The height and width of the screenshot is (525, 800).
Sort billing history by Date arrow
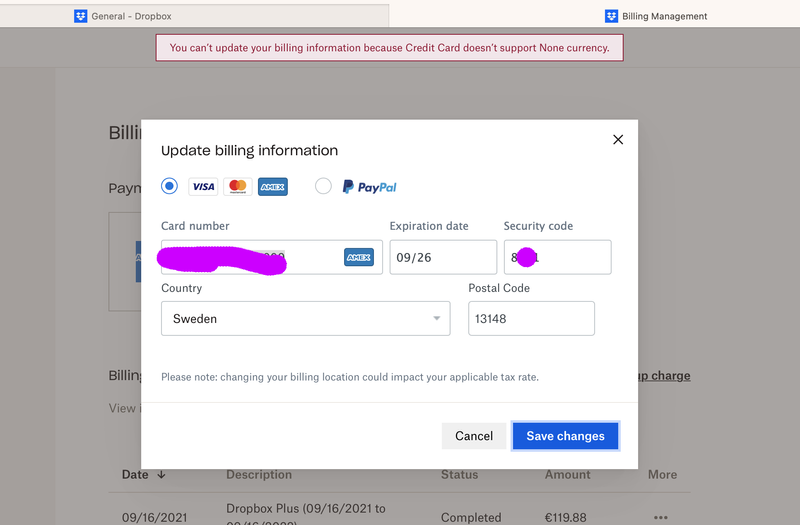[161, 474]
